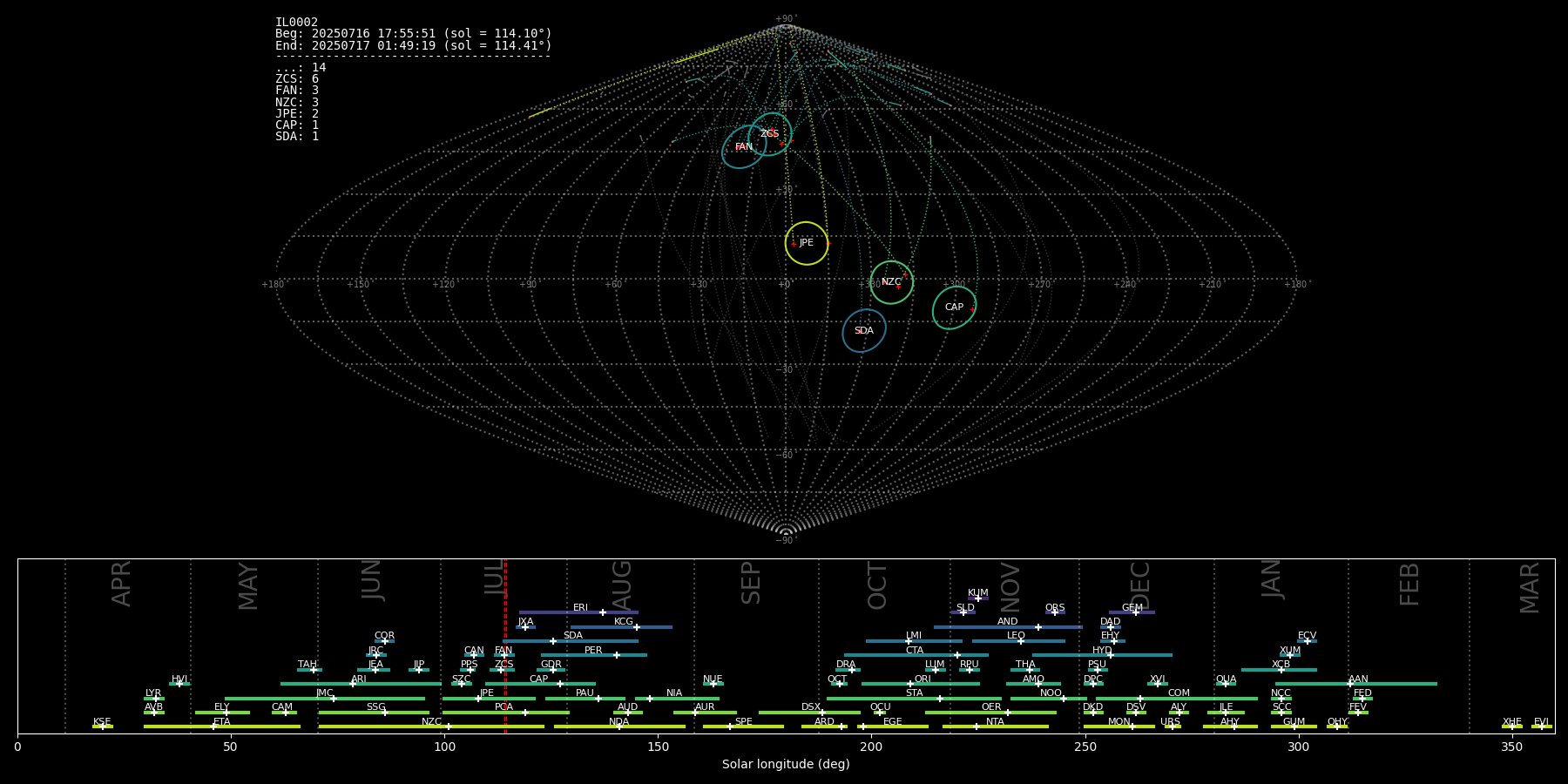Click the FAN radiant circle on sky map
Image resolution: width=1568 pixels, height=784 pixels.
point(744,147)
